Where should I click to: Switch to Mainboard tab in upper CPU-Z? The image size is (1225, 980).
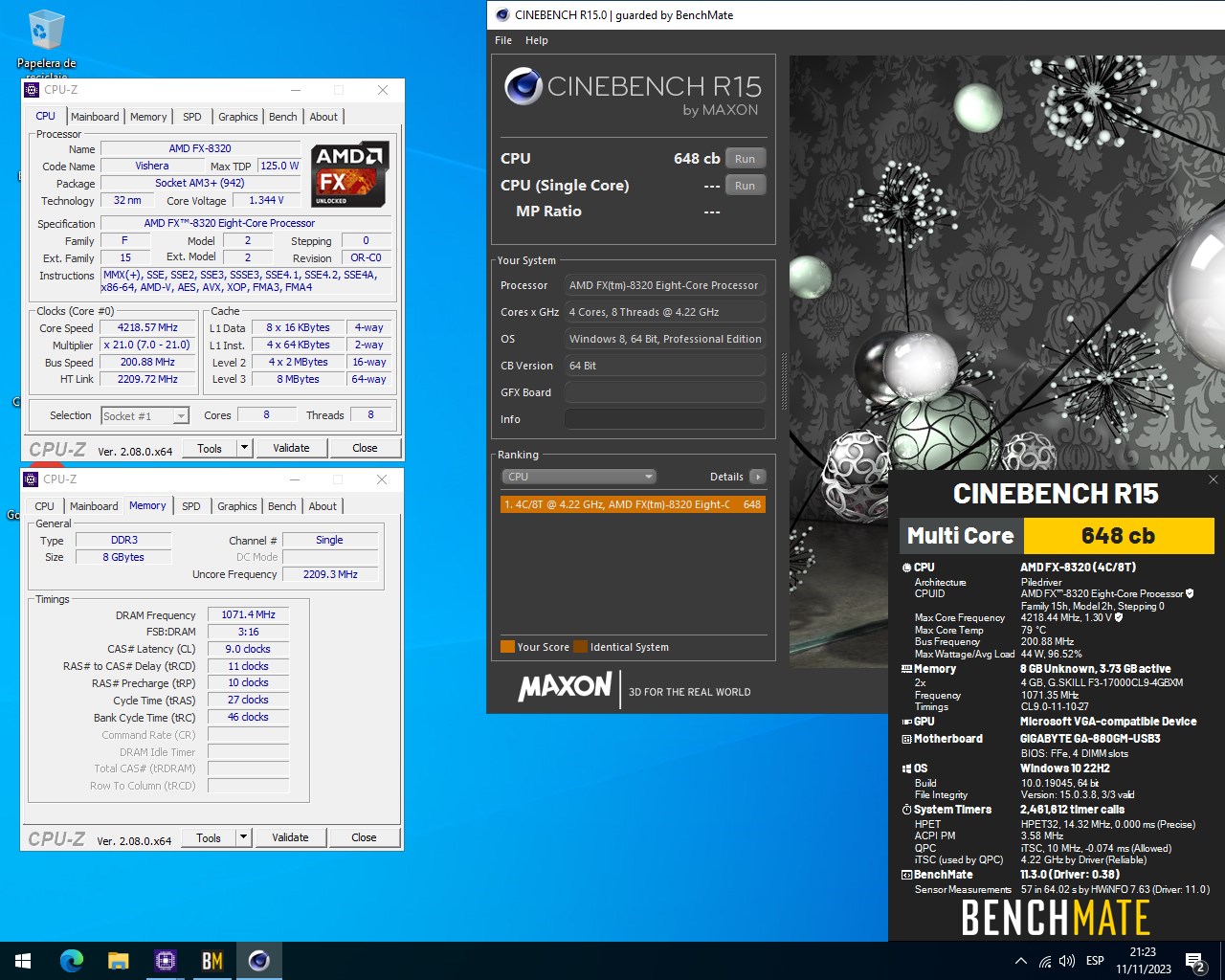point(95,117)
